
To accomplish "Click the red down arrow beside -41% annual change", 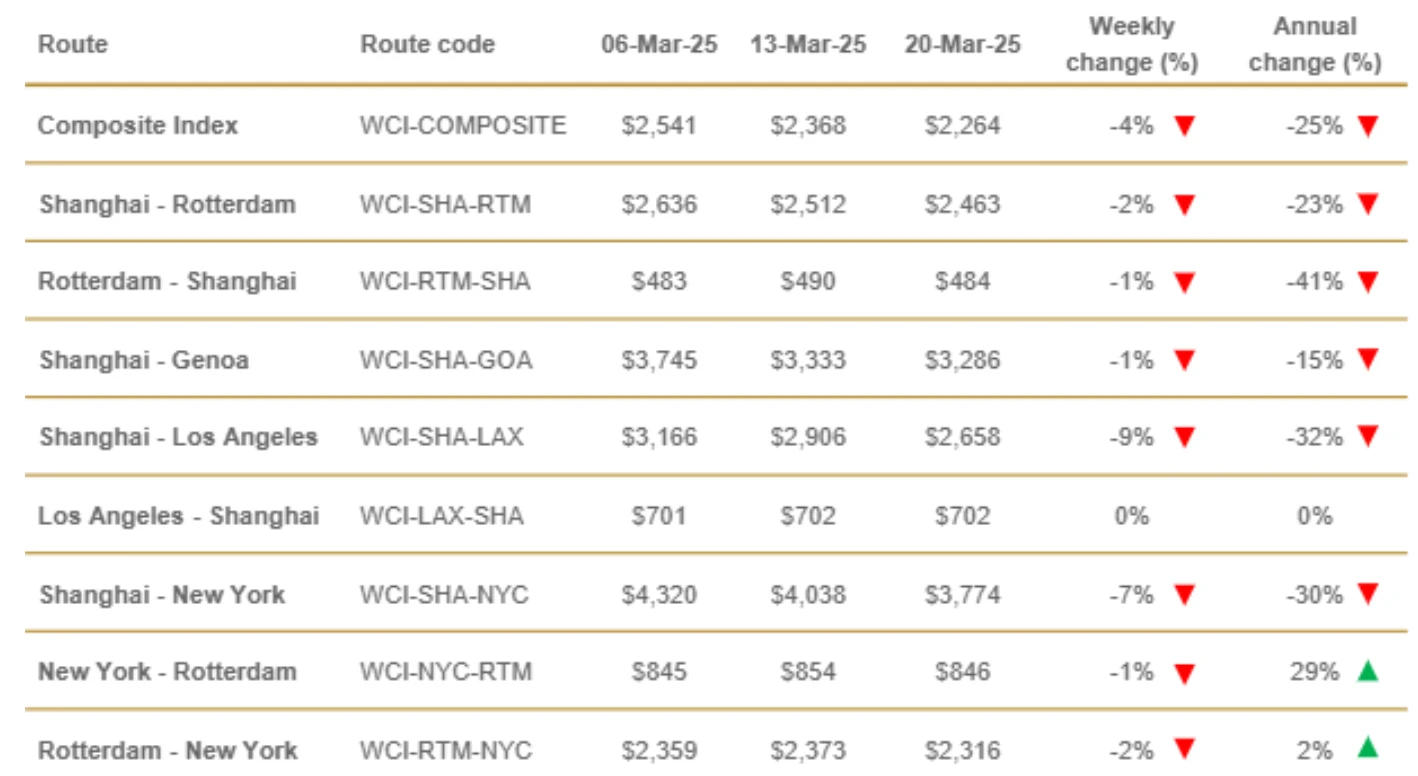I will (x=1368, y=282).
